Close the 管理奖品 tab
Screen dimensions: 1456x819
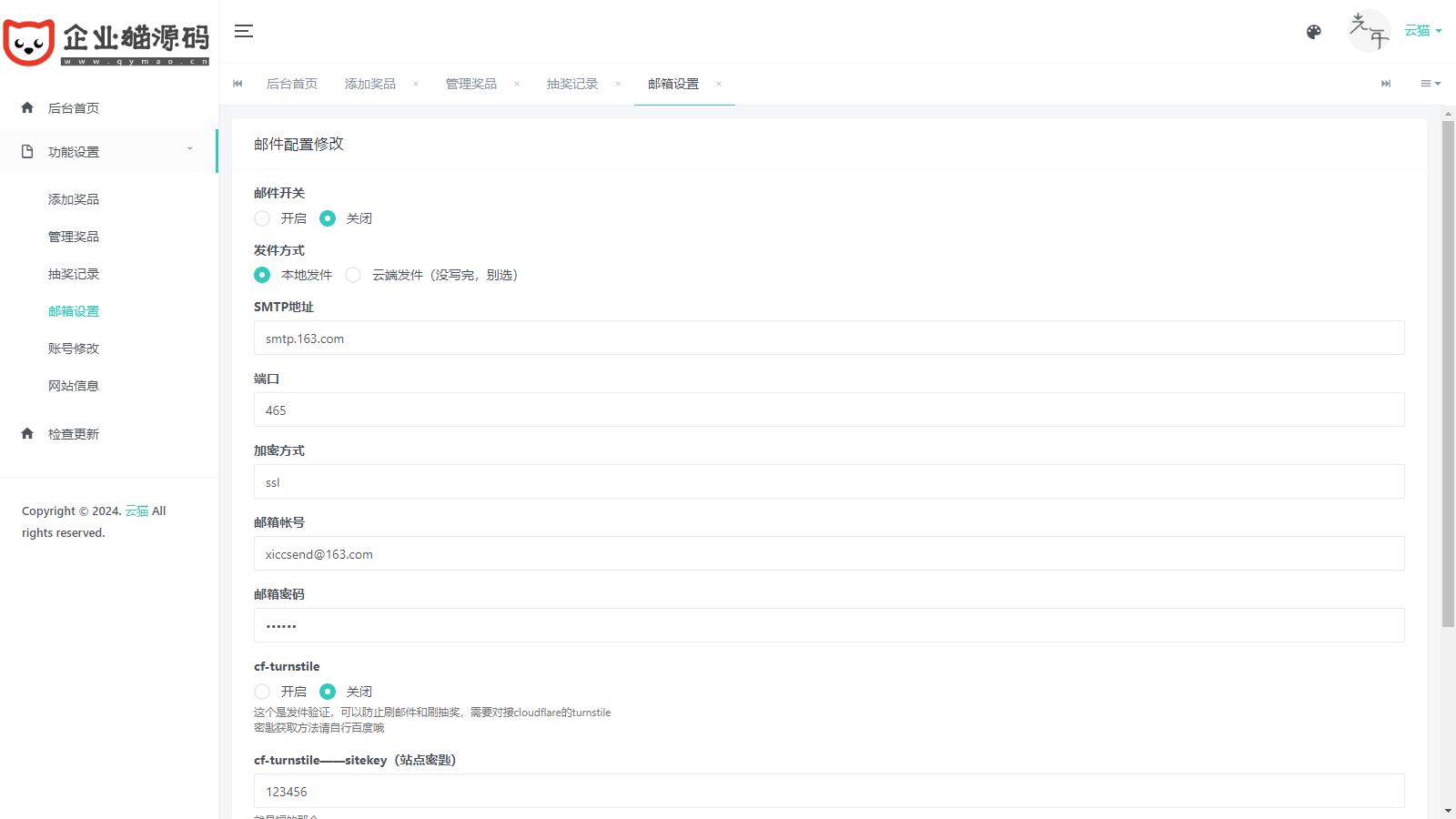[517, 84]
